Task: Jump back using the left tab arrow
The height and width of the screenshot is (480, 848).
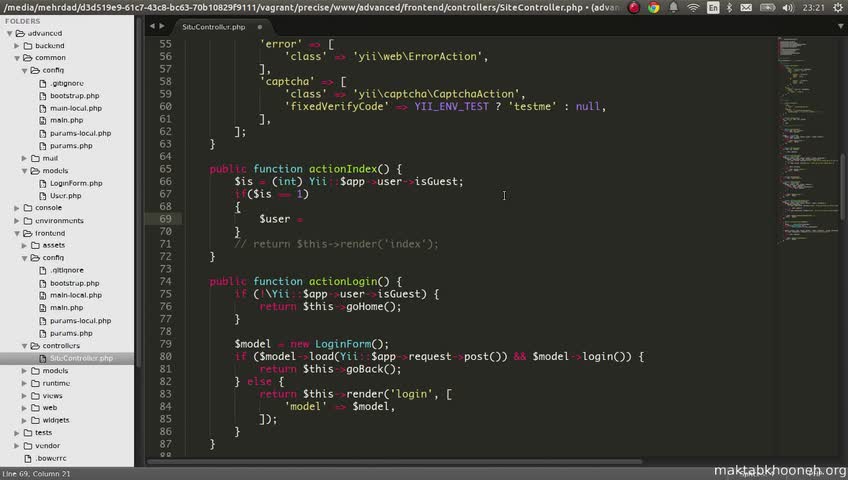Action: tap(153, 26)
